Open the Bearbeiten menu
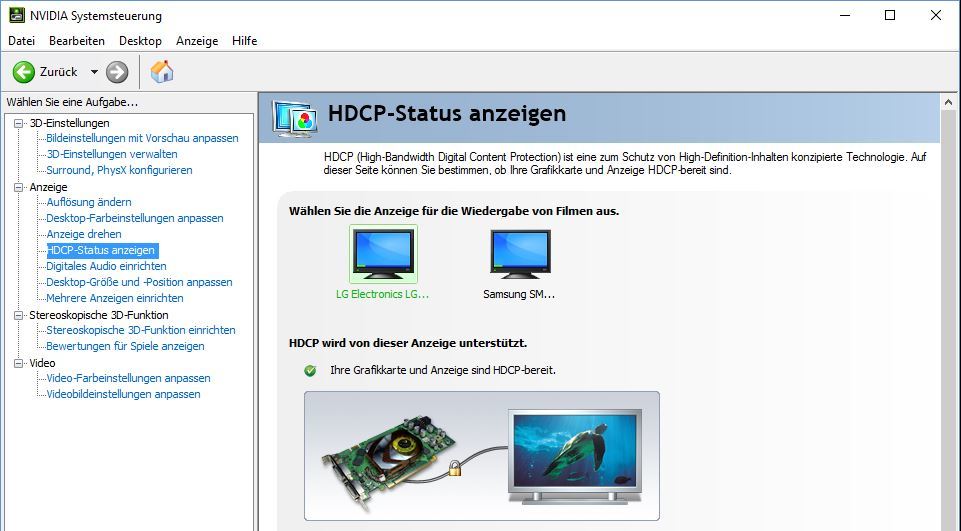Viewport: 961px width, 531px height. click(x=77, y=40)
